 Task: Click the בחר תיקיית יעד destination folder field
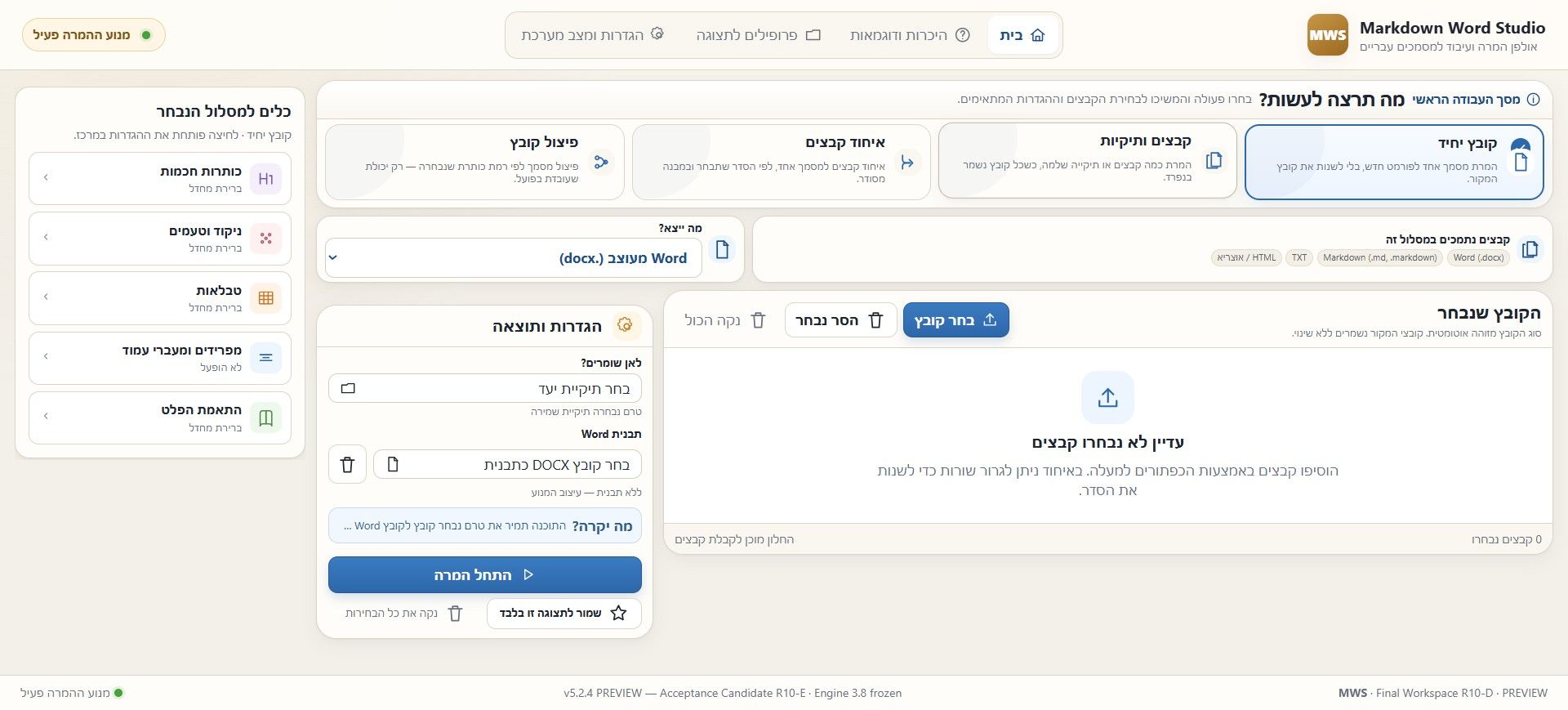point(485,388)
